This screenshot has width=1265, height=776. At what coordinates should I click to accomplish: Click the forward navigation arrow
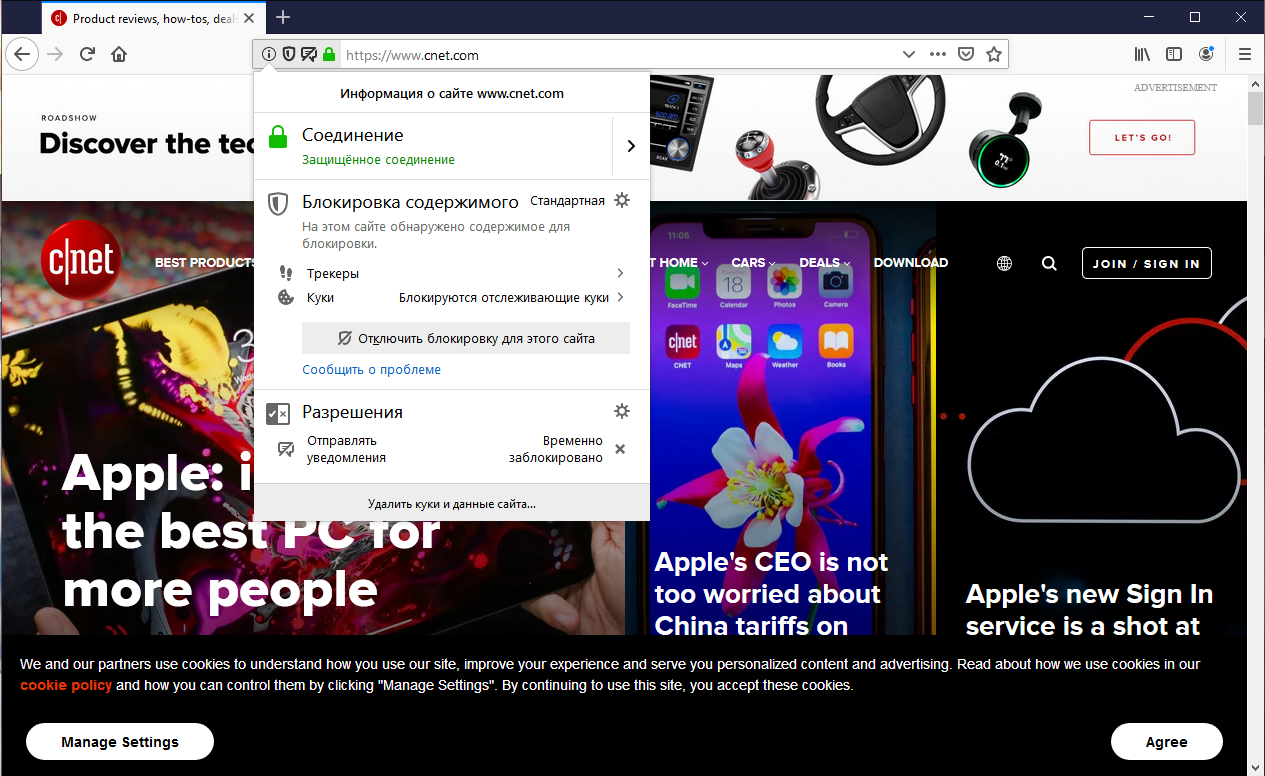(55, 54)
